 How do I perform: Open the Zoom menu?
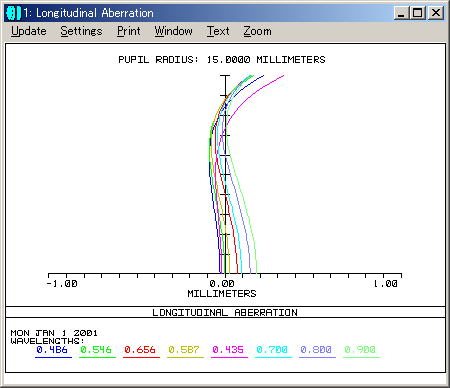coord(257,31)
